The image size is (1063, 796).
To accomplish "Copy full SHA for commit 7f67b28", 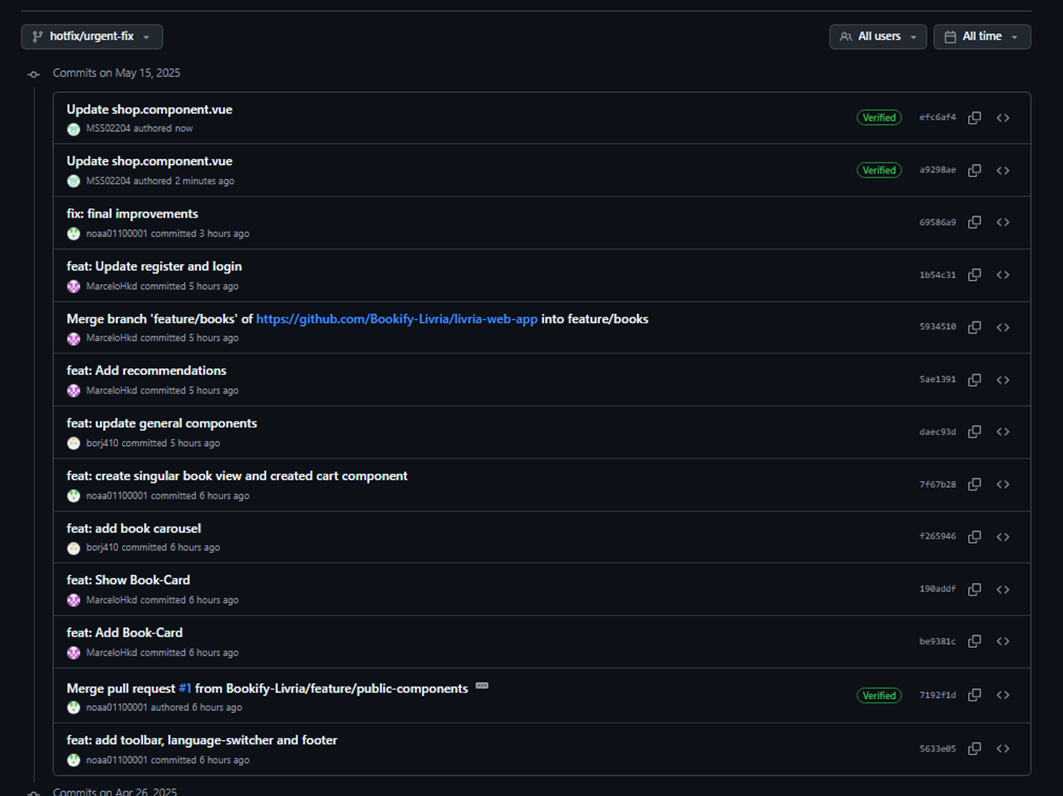I will pyautogui.click(x=974, y=484).
